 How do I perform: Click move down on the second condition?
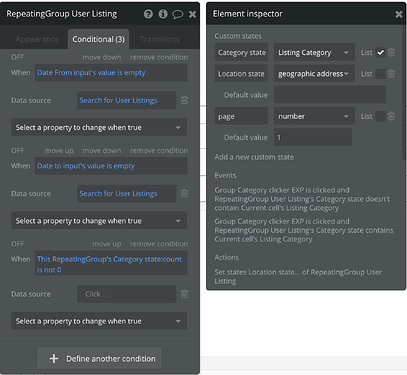tap(102, 151)
